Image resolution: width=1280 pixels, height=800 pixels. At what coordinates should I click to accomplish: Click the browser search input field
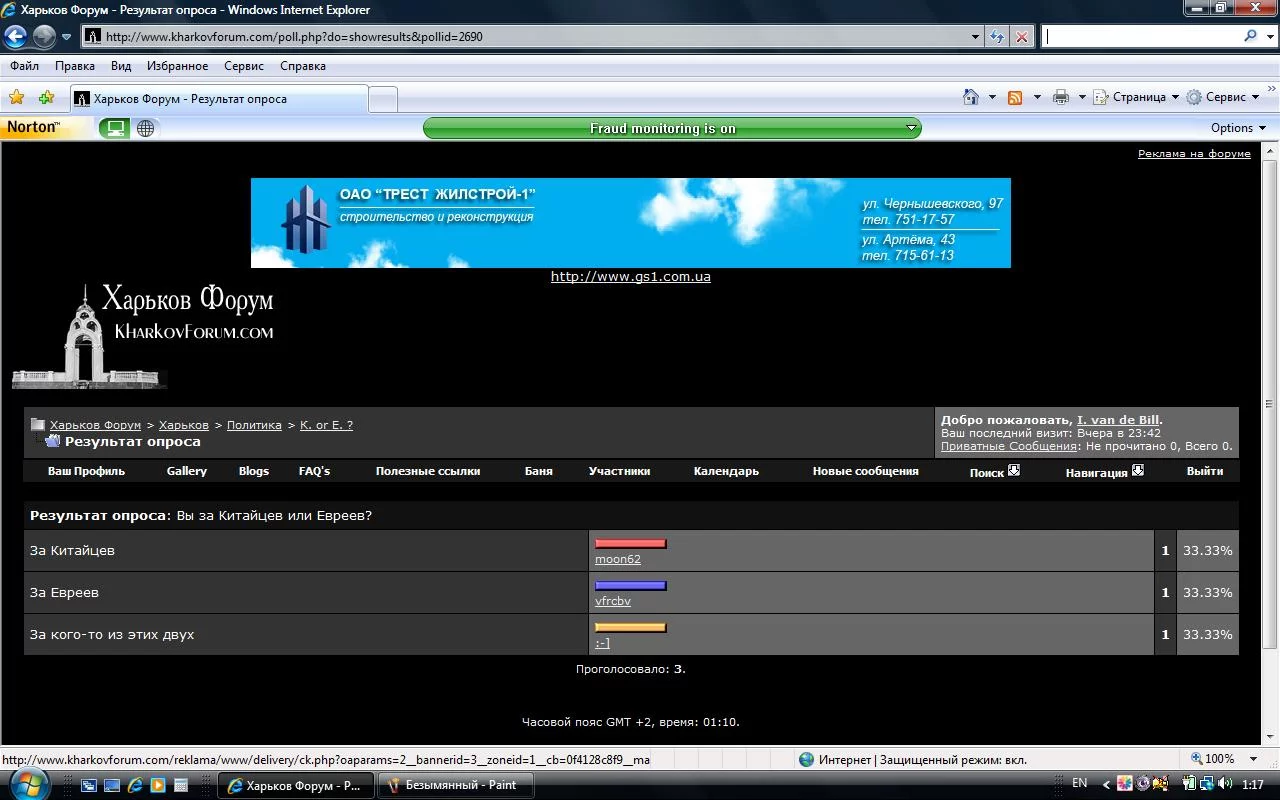click(x=1140, y=36)
